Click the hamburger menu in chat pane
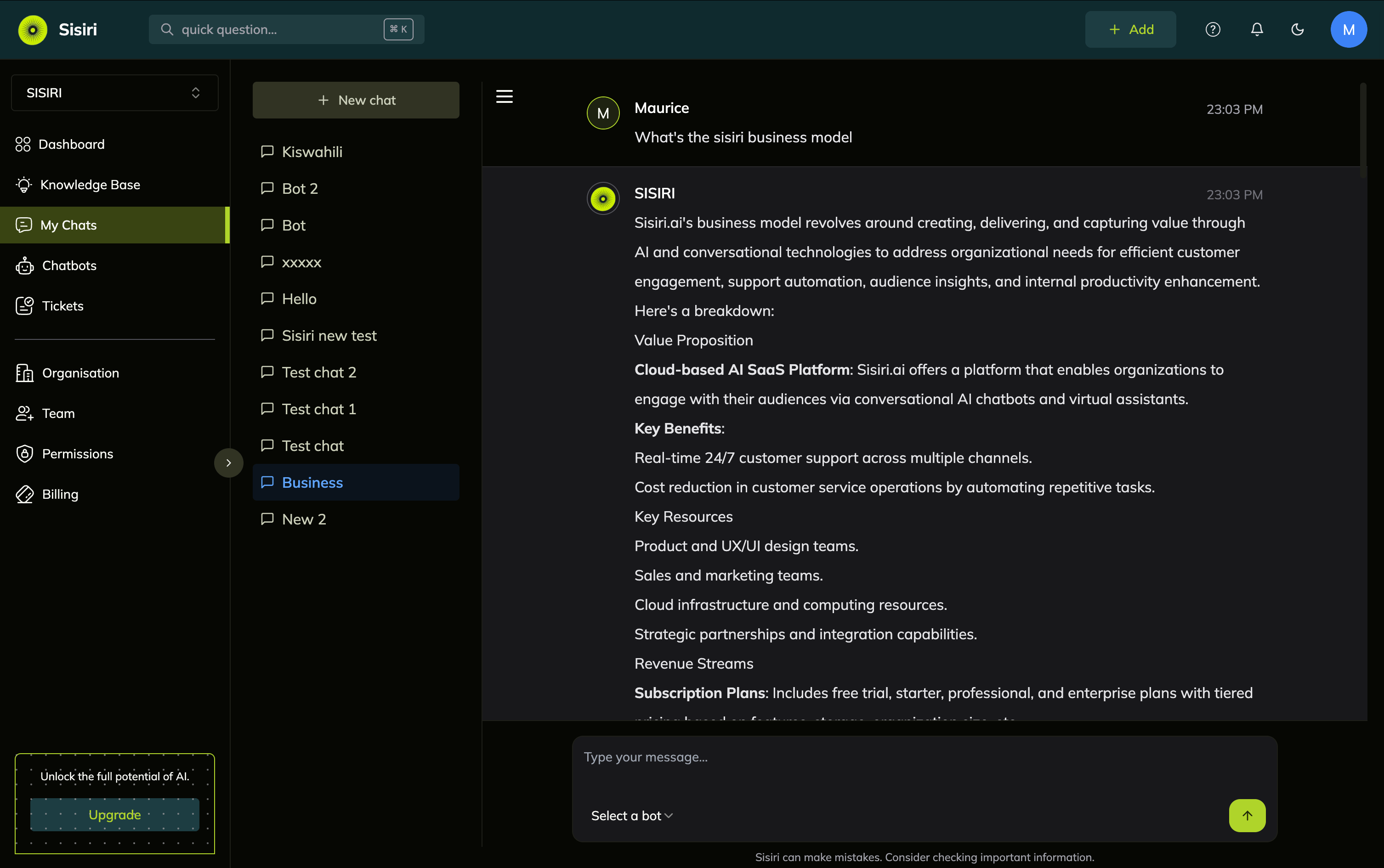The height and width of the screenshot is (868, 1384). pos(504,96)
